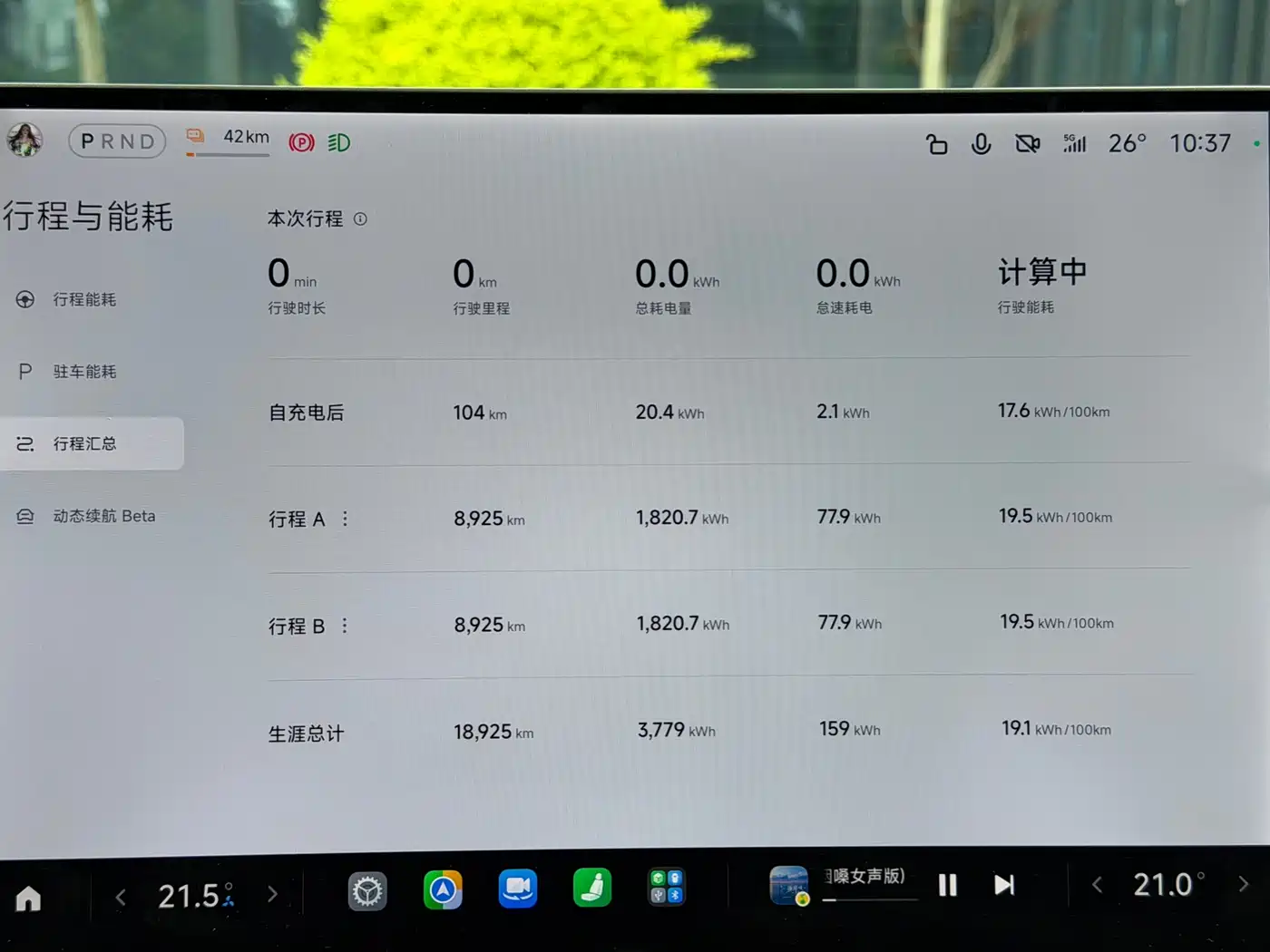Open the left climate setting 21.5
The width and height of the screenshot is (1270, 952).
coord(195,896)
